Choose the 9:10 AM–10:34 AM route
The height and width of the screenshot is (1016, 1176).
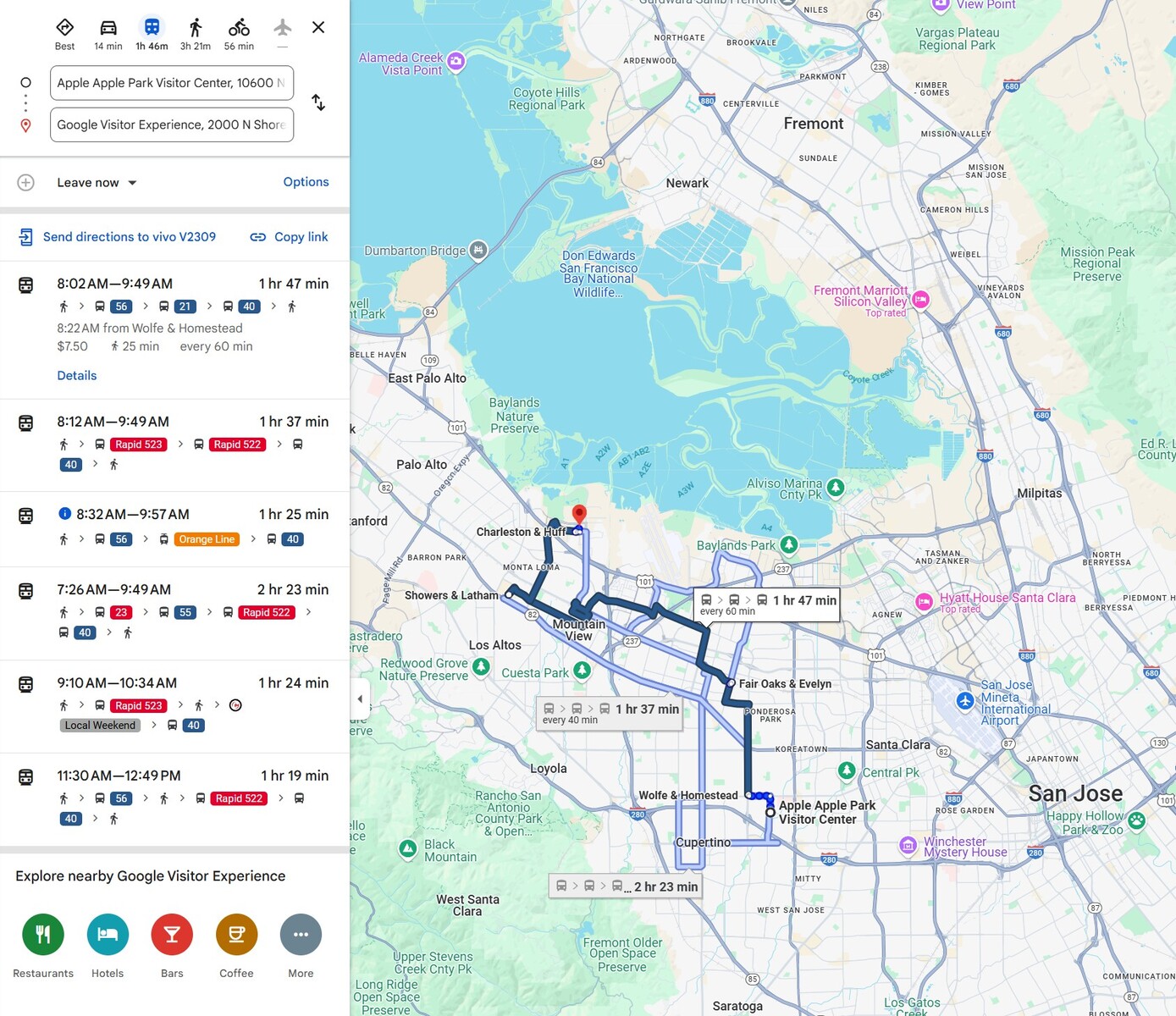[x=174, y=706]
